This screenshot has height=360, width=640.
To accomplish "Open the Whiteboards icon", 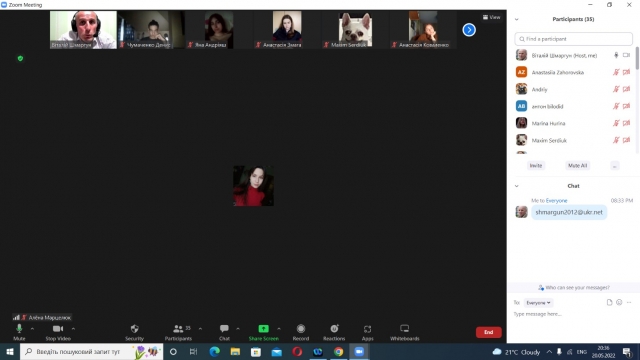I will [x=404, y=329].
